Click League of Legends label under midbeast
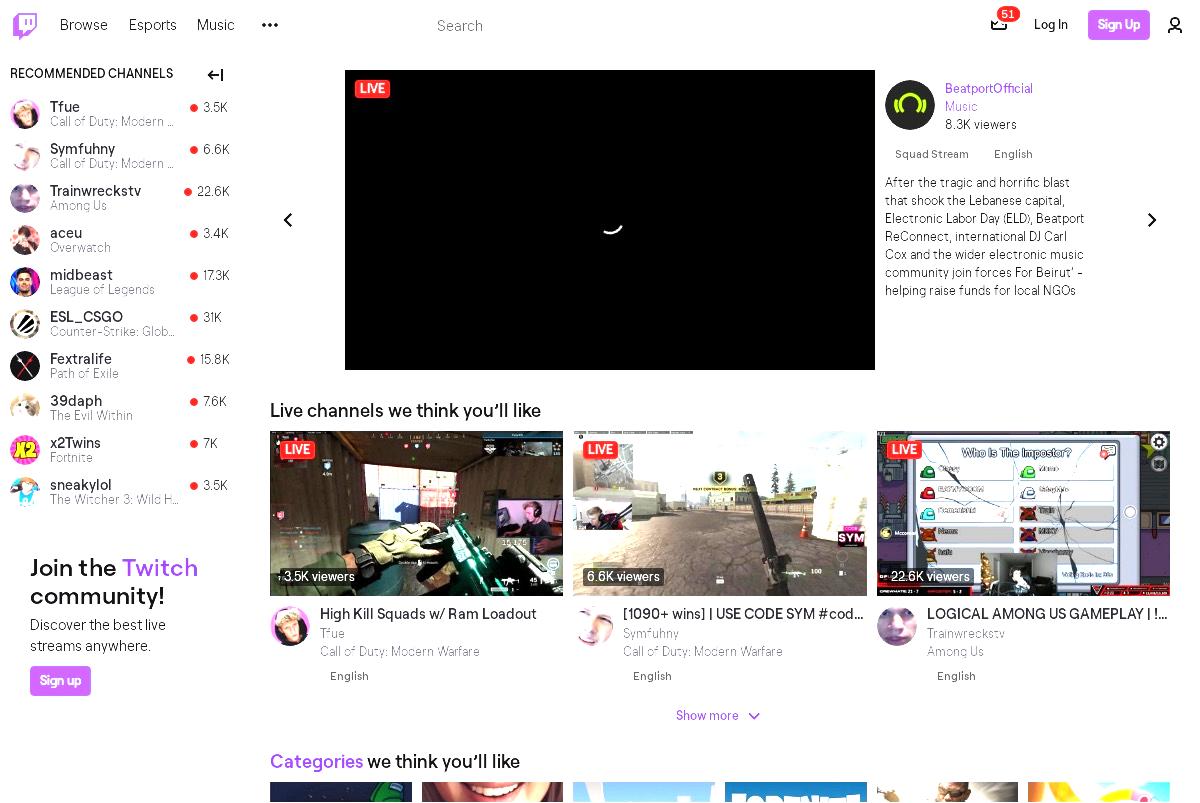This screenshot has height=803, width=1200. coord(102,290)
